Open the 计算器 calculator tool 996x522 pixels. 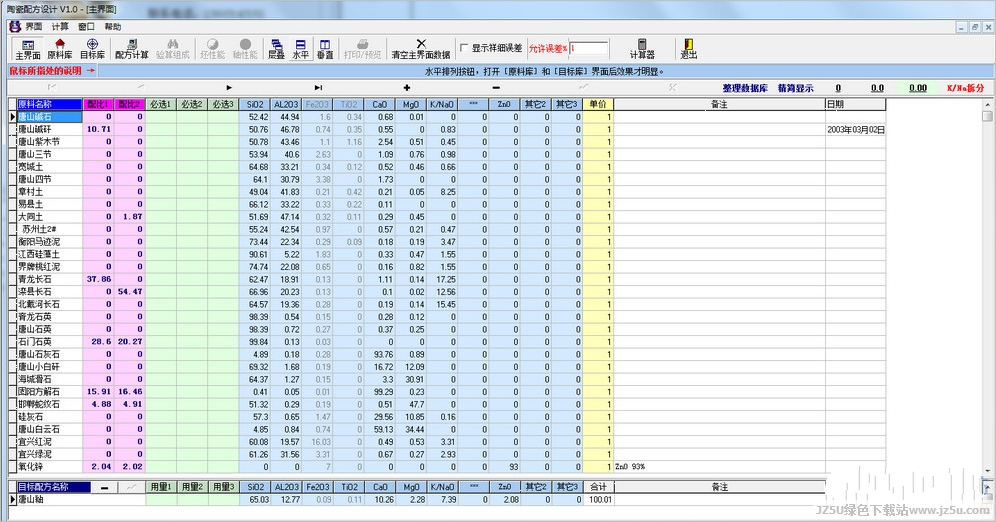tap(642, 49)
